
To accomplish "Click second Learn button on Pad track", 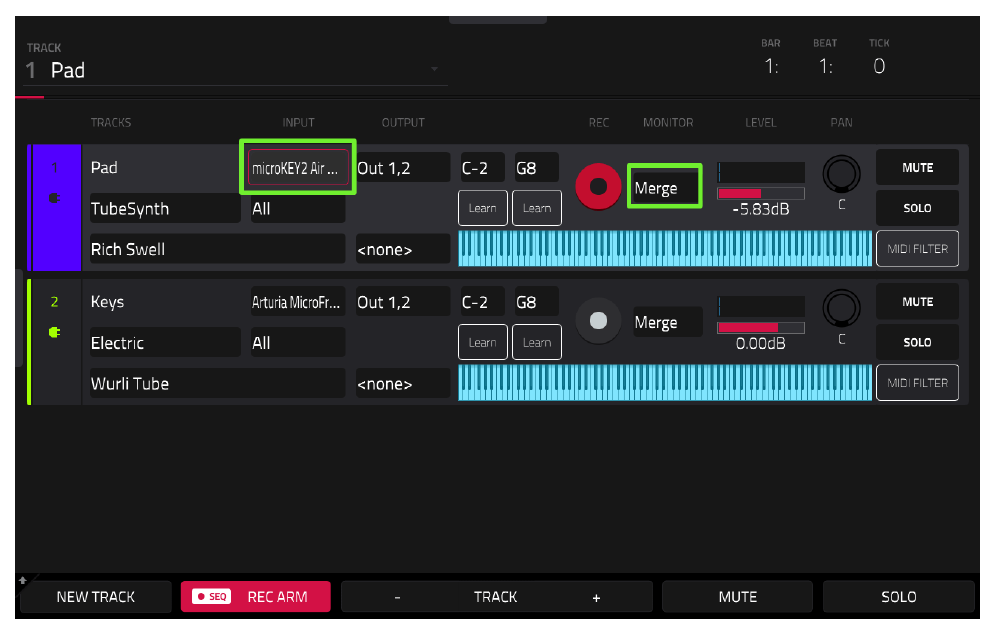I will (x=537, y=208).
